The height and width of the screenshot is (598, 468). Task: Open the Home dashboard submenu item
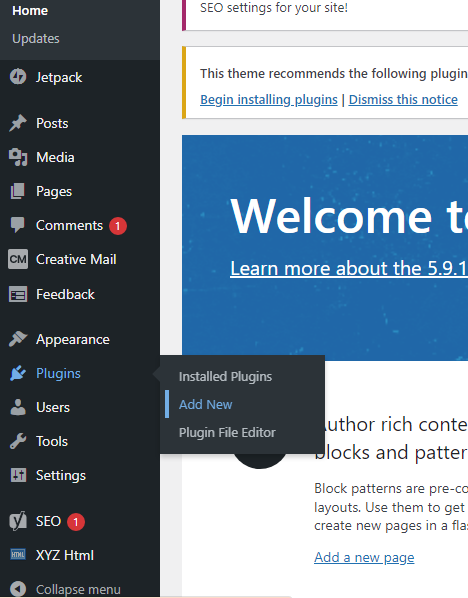click(x=30, y=11)
